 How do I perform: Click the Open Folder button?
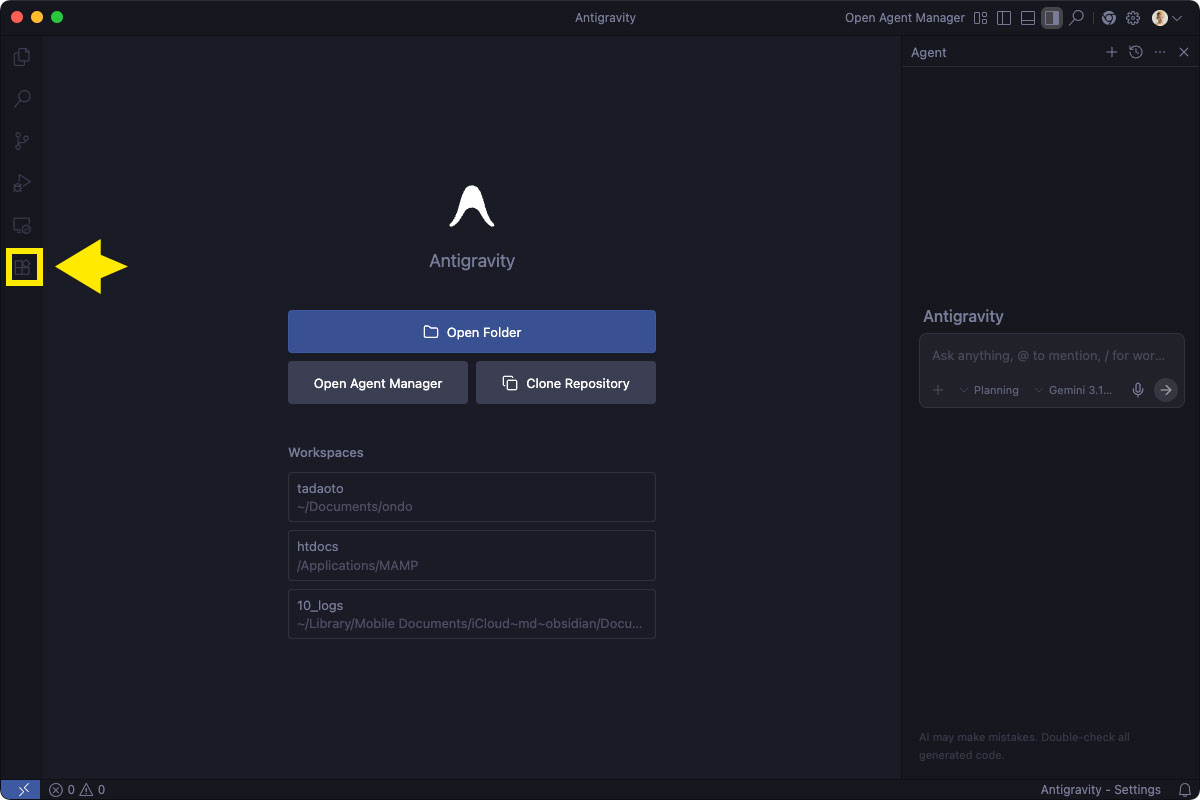coord(471,332)
